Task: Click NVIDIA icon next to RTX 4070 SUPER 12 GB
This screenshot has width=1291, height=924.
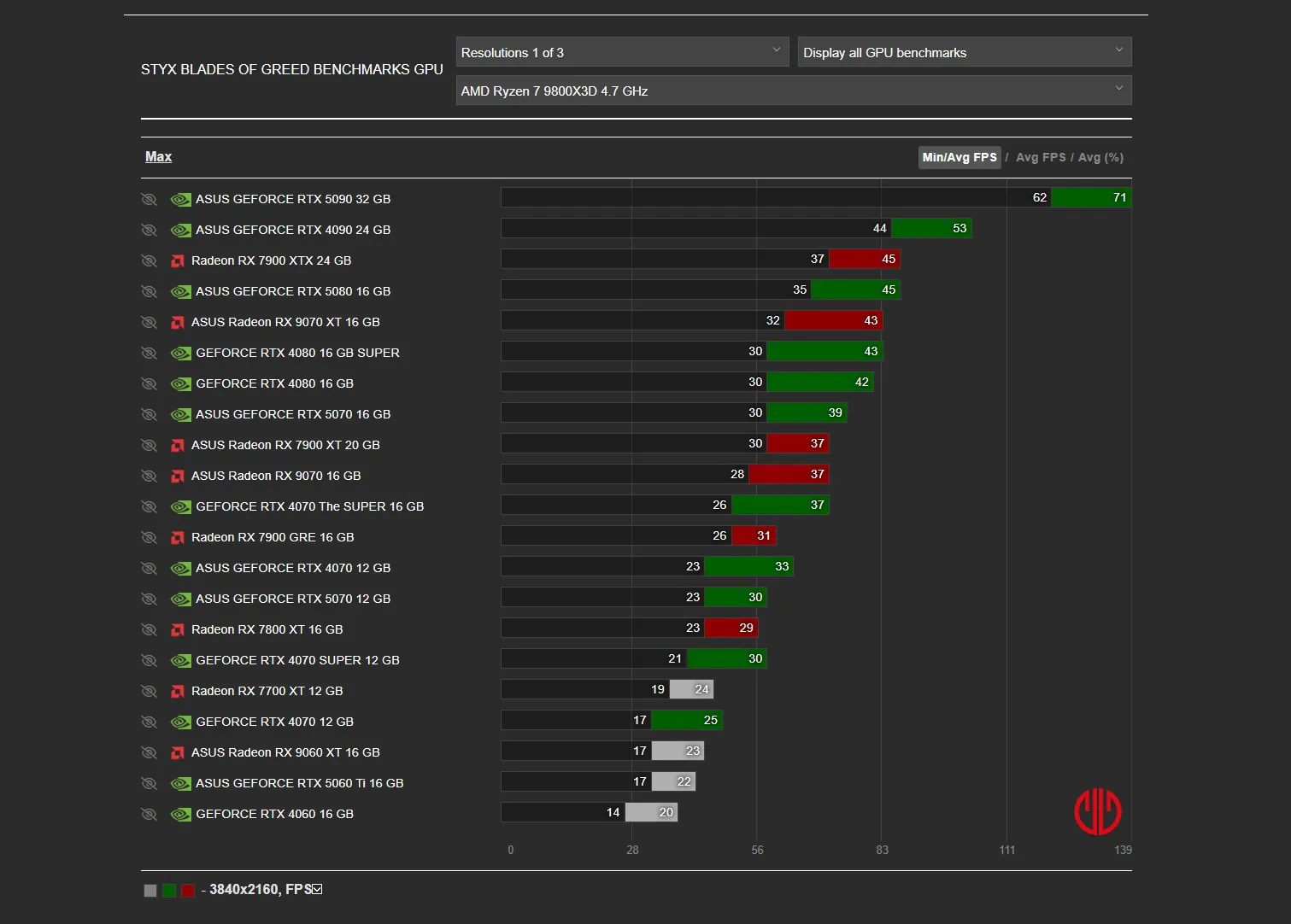Action: (x=180, y=661)
